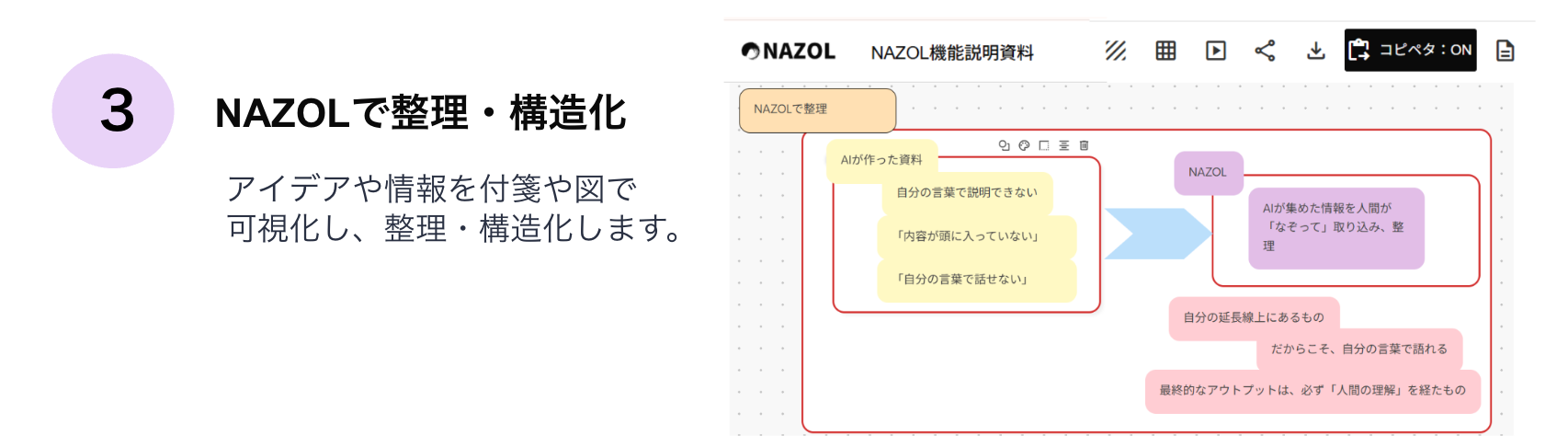Download the board with download icon
The width and height of the screenshot is (1568, 447).
(1316, 51)
